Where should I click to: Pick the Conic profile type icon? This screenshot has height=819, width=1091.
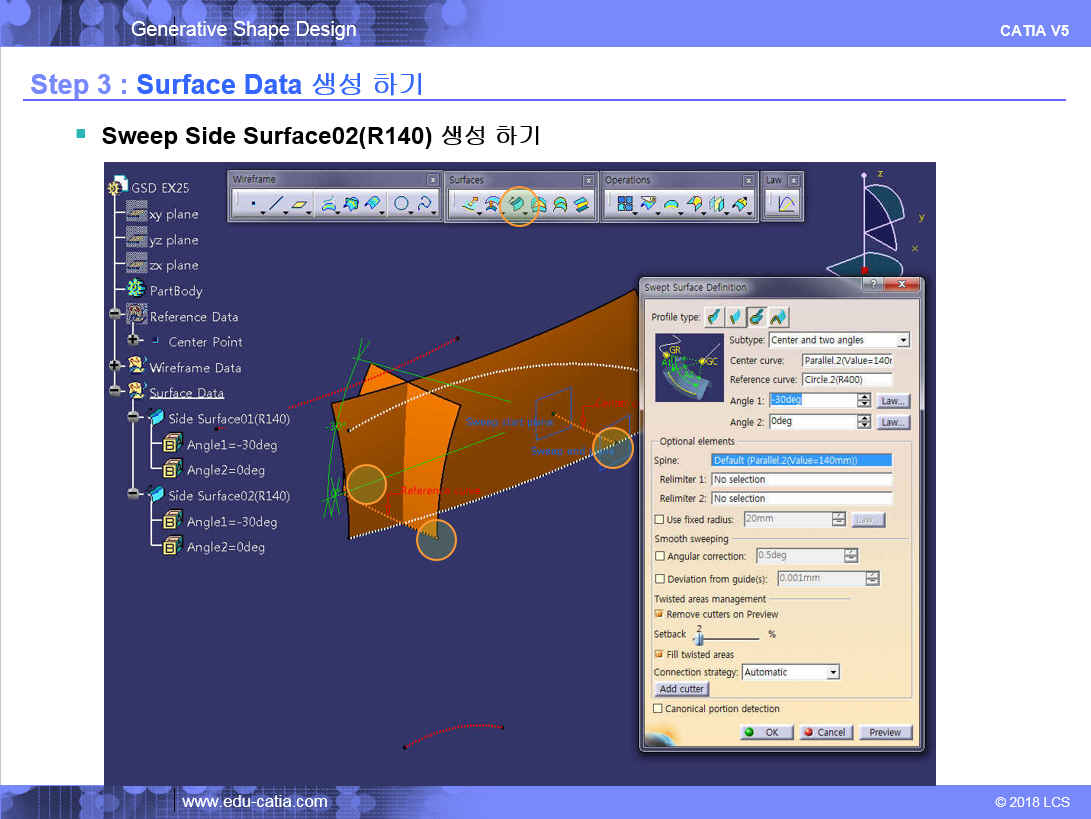click(x=779, y=317)
